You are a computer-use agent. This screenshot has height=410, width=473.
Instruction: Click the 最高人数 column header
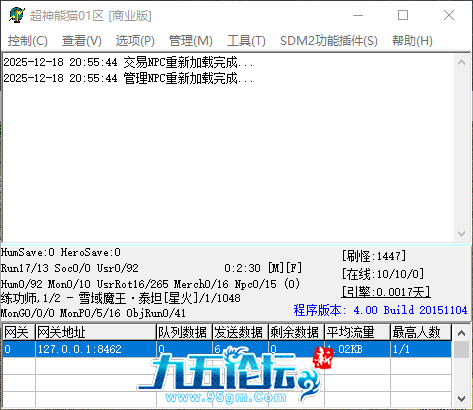[421, 332]
